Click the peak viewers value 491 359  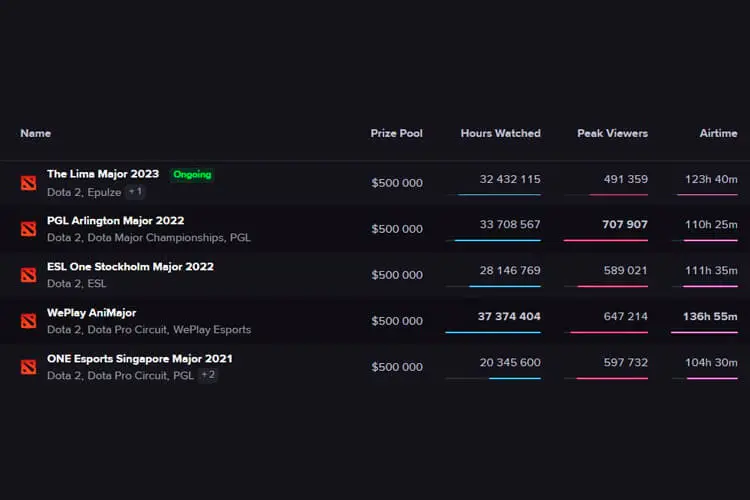(x=626, y=179)
